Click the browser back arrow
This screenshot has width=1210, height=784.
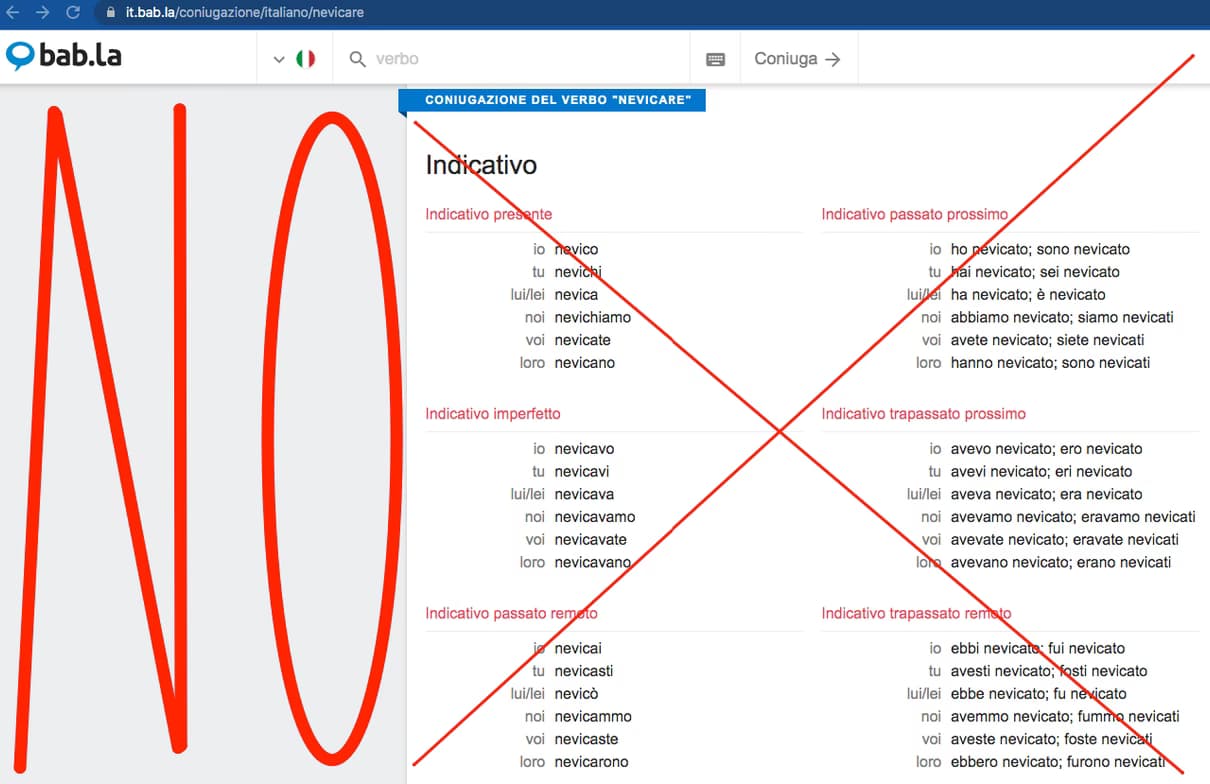[13, 13]
